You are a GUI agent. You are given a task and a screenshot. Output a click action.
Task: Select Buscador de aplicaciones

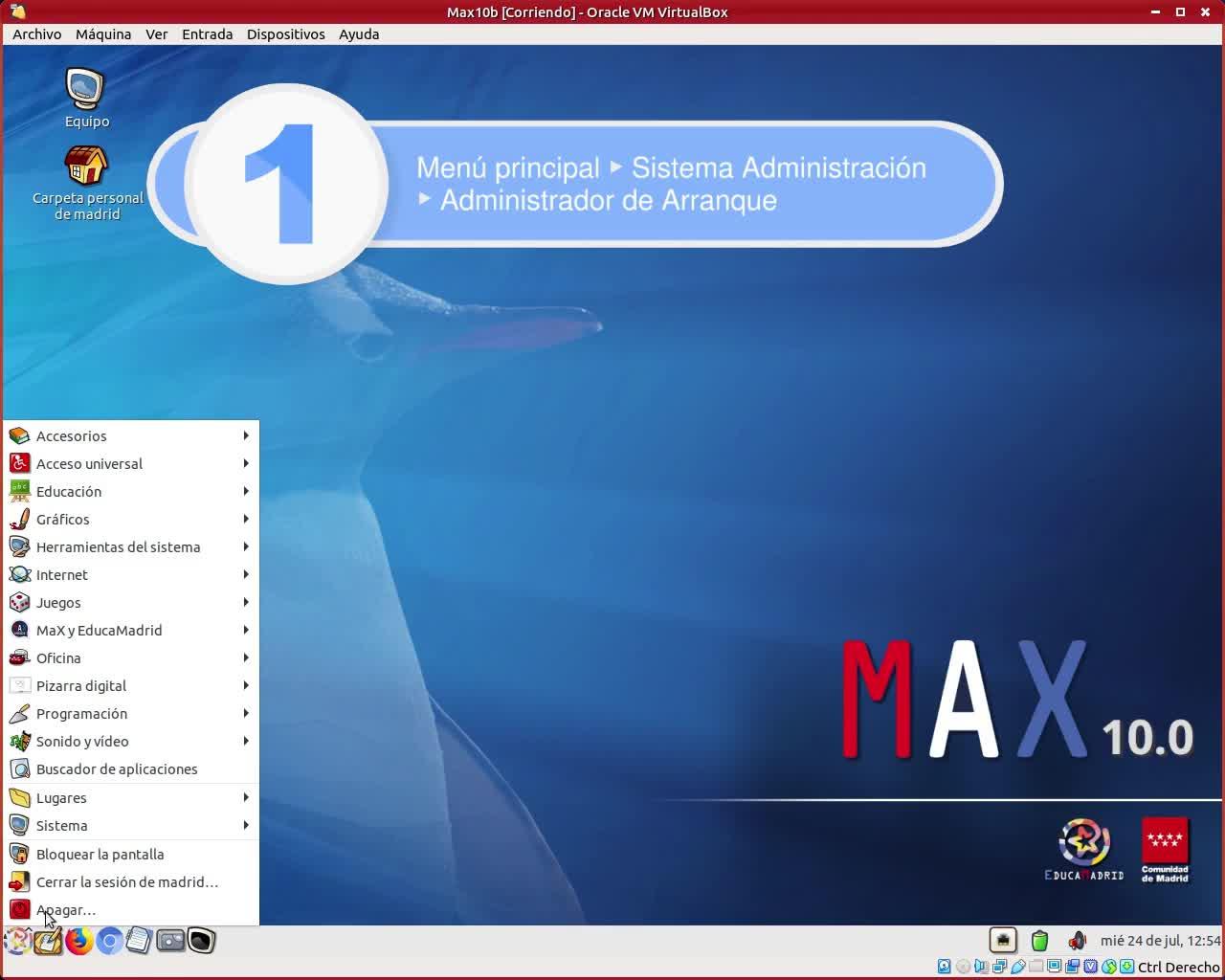pos(131,768)
